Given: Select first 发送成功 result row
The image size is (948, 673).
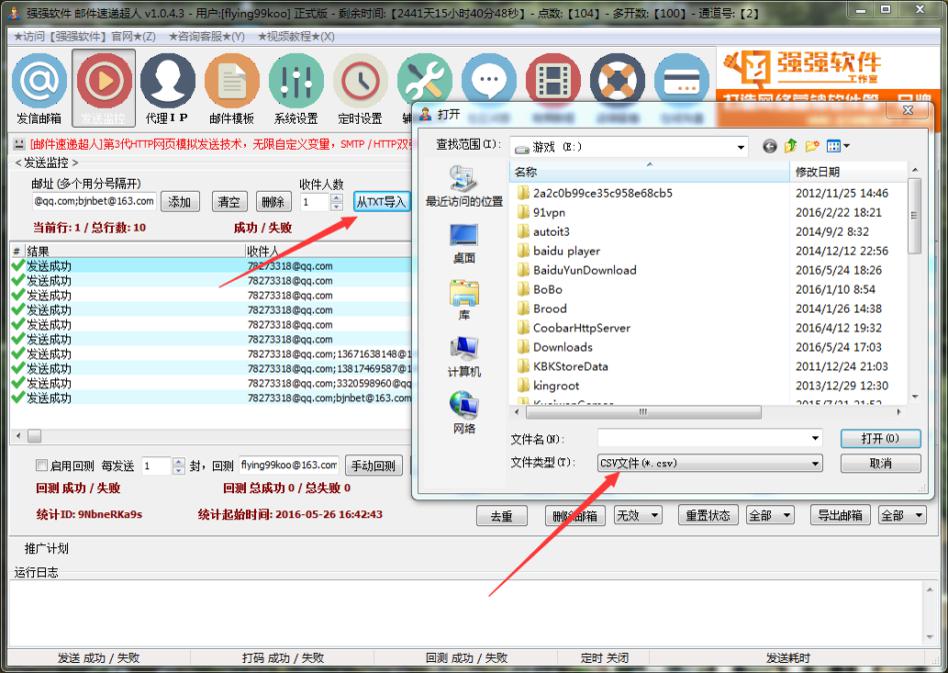Looking at the screenshot, I should 210,265.
